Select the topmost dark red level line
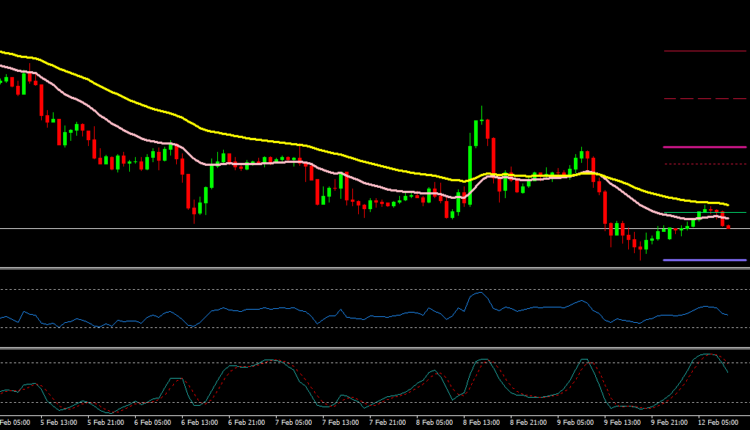Viewport: 750px width, 430px height. tap(705, 50)
